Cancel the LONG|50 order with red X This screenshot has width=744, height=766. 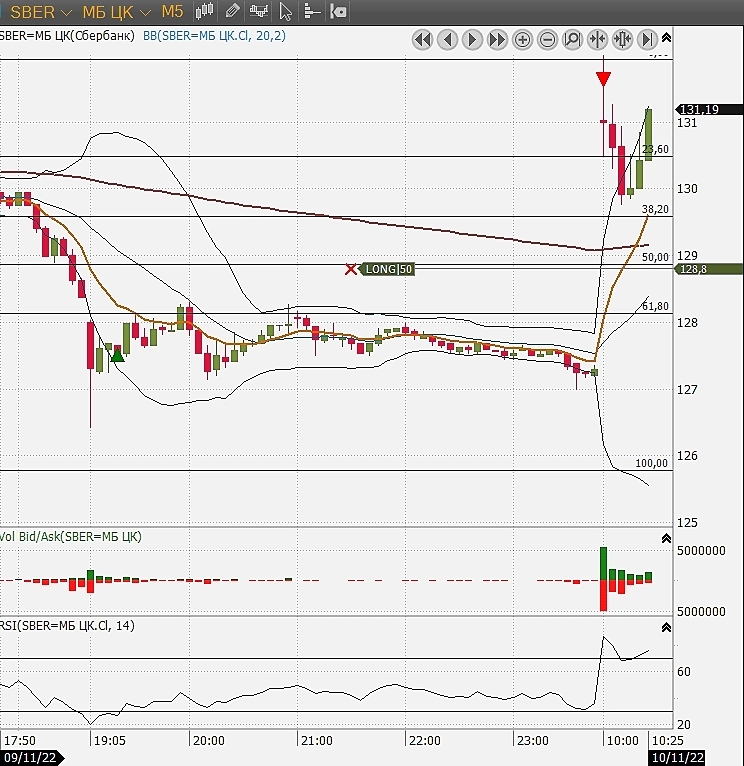click(351, 269)
